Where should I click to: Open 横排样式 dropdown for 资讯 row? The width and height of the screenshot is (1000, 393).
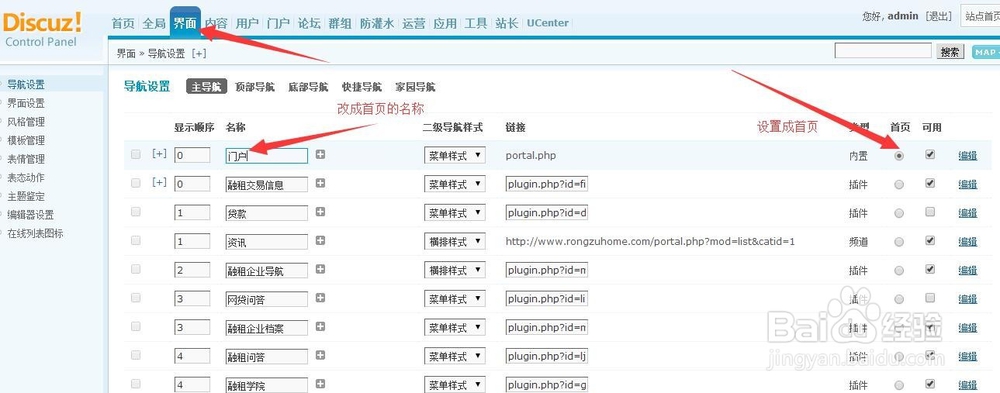tap(455, 242)
